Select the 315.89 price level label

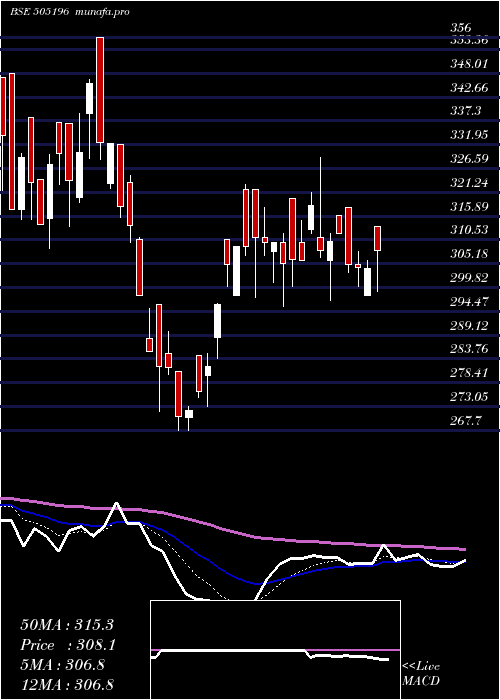(x=469, y=207)
